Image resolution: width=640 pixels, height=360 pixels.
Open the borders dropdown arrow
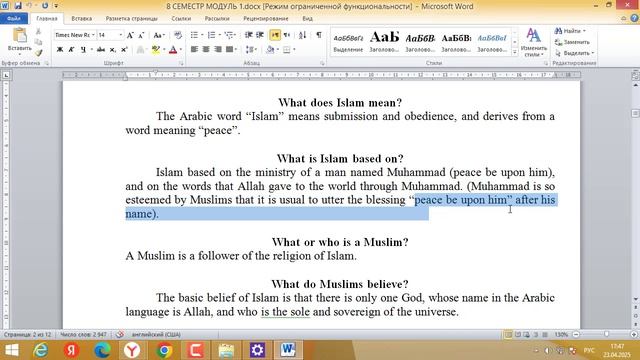pos(294,50)
